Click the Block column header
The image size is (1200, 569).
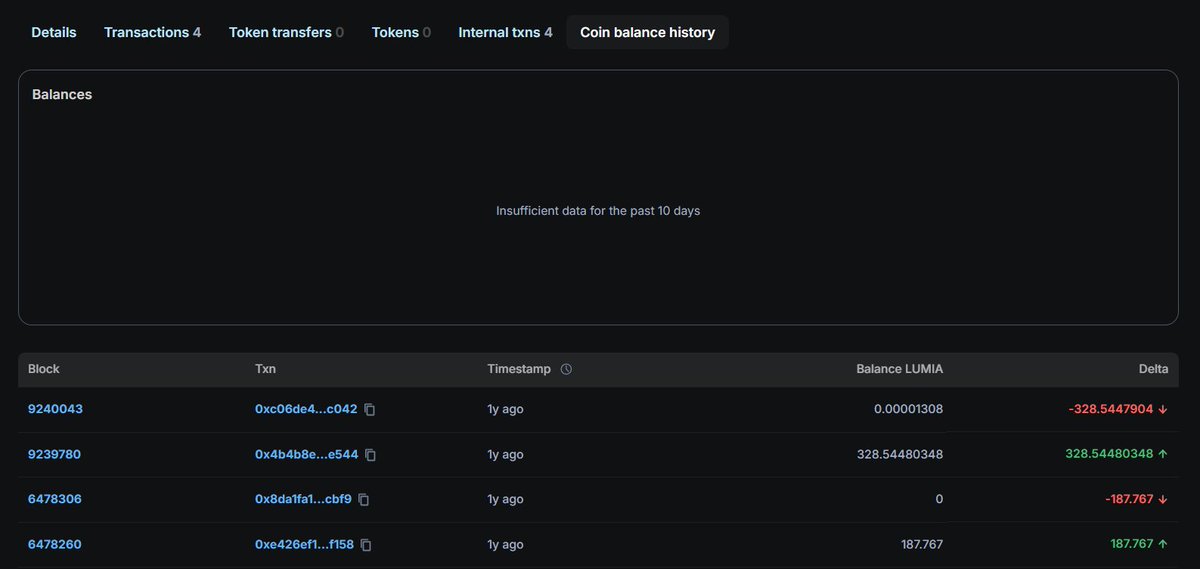point(44,369)
